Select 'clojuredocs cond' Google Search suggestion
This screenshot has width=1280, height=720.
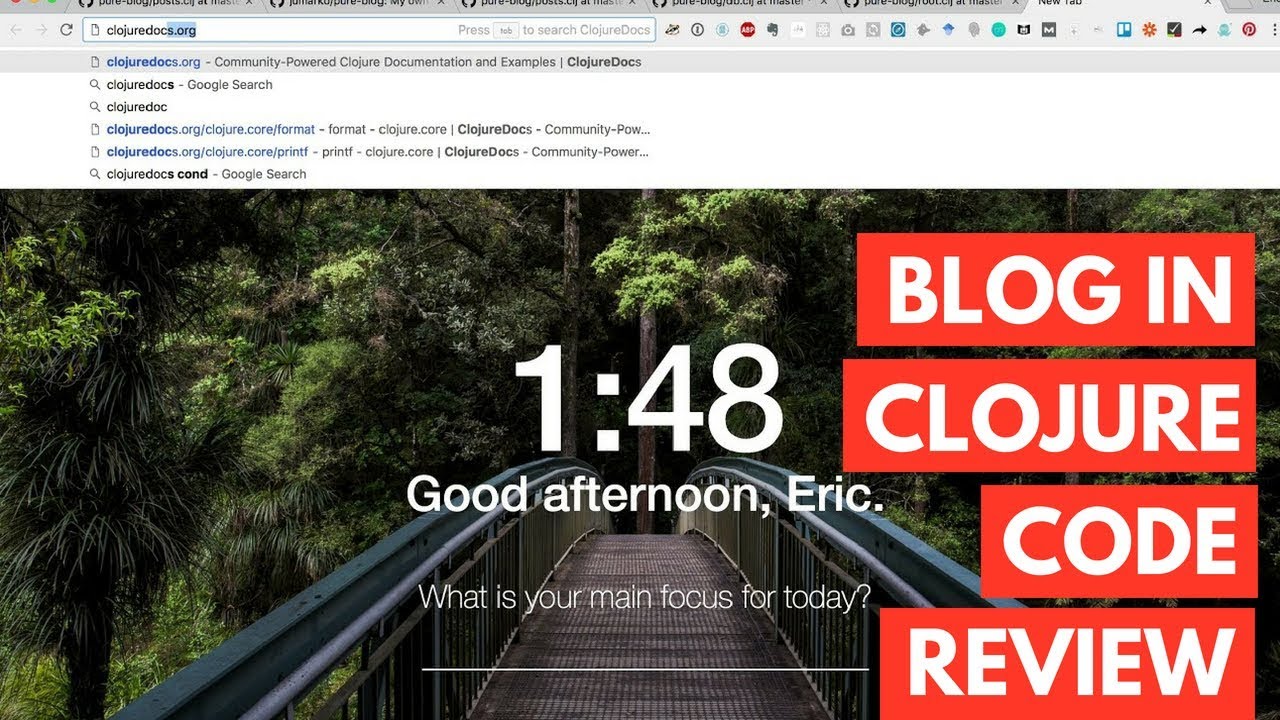click(x=640, y=174)
